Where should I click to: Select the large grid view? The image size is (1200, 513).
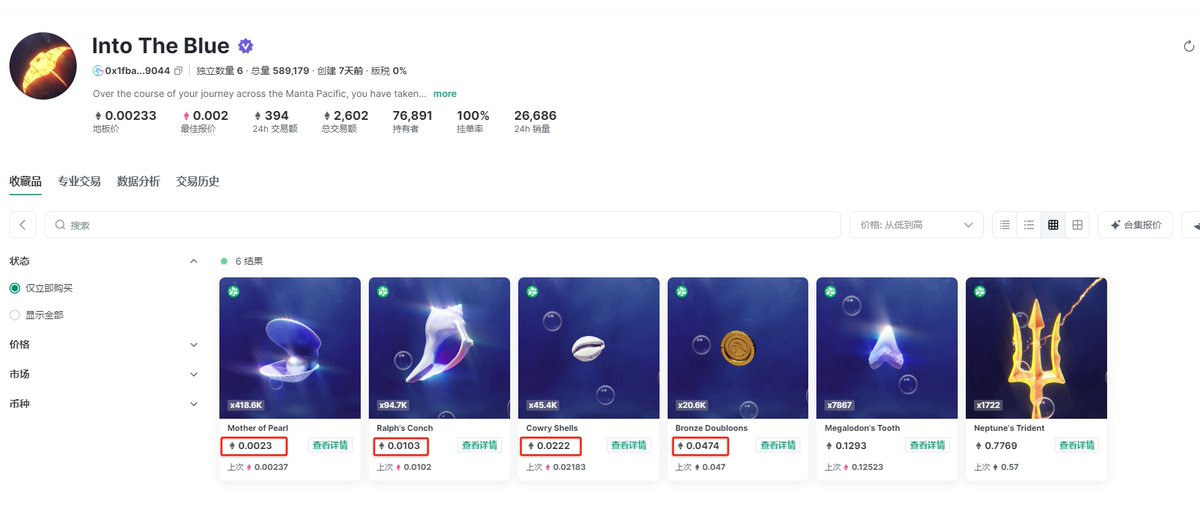1077,225
